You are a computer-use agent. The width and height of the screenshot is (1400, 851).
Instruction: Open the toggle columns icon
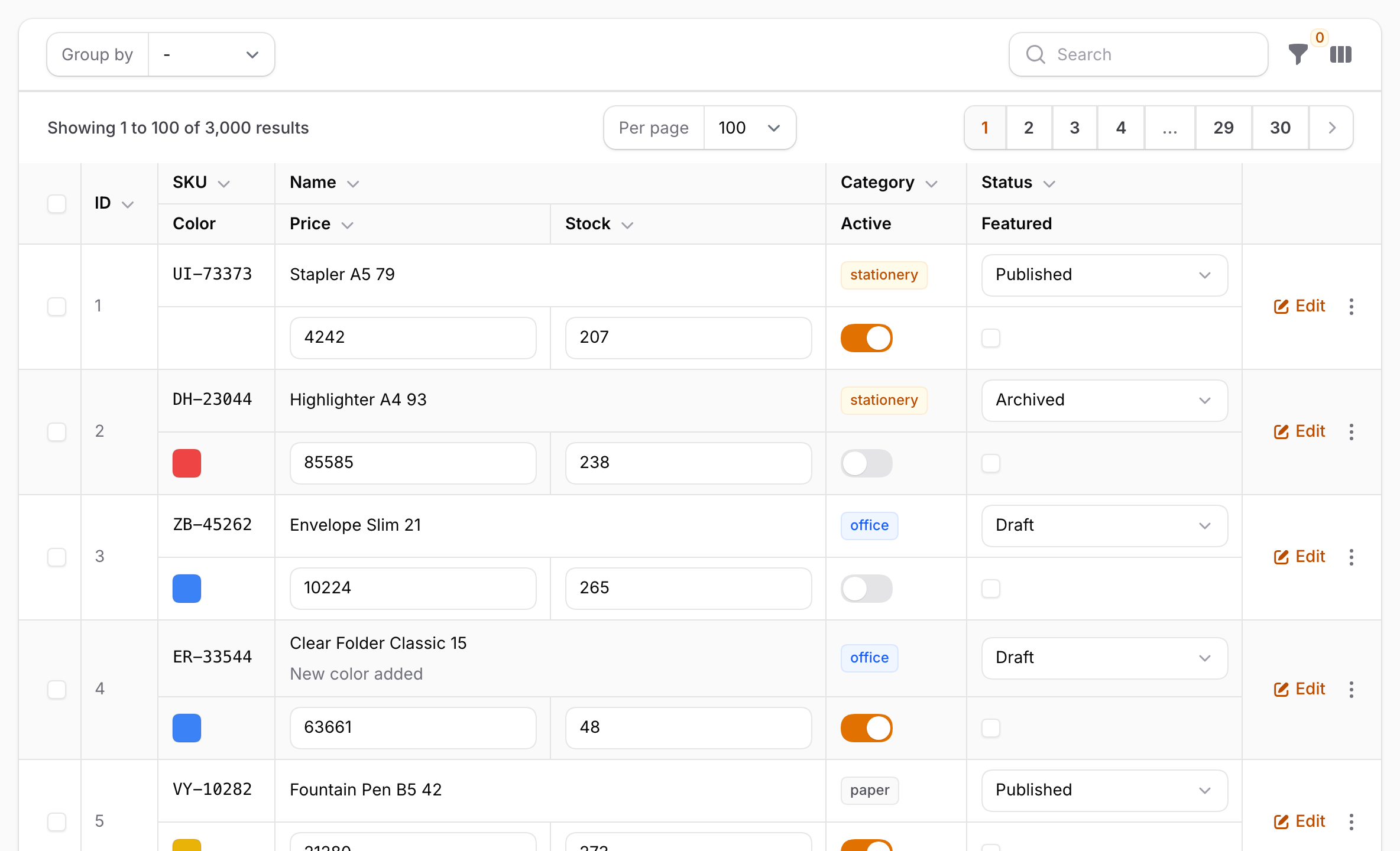click(x=1341, y=54)
